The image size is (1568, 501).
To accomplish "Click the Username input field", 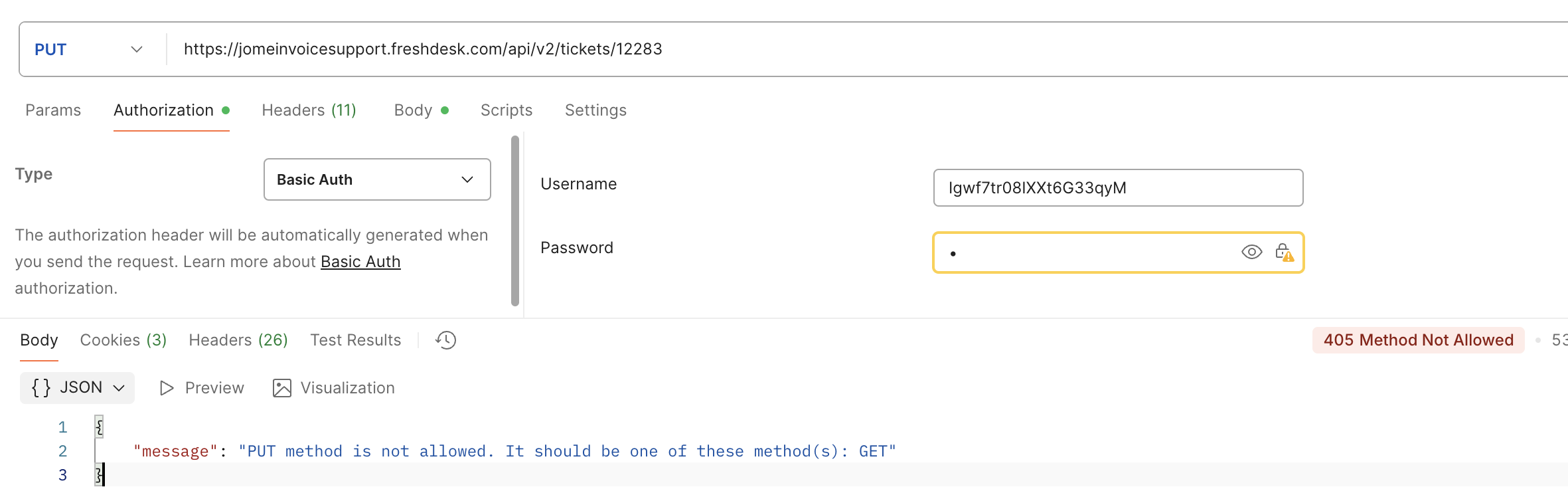I will (x=1117, y=188).
